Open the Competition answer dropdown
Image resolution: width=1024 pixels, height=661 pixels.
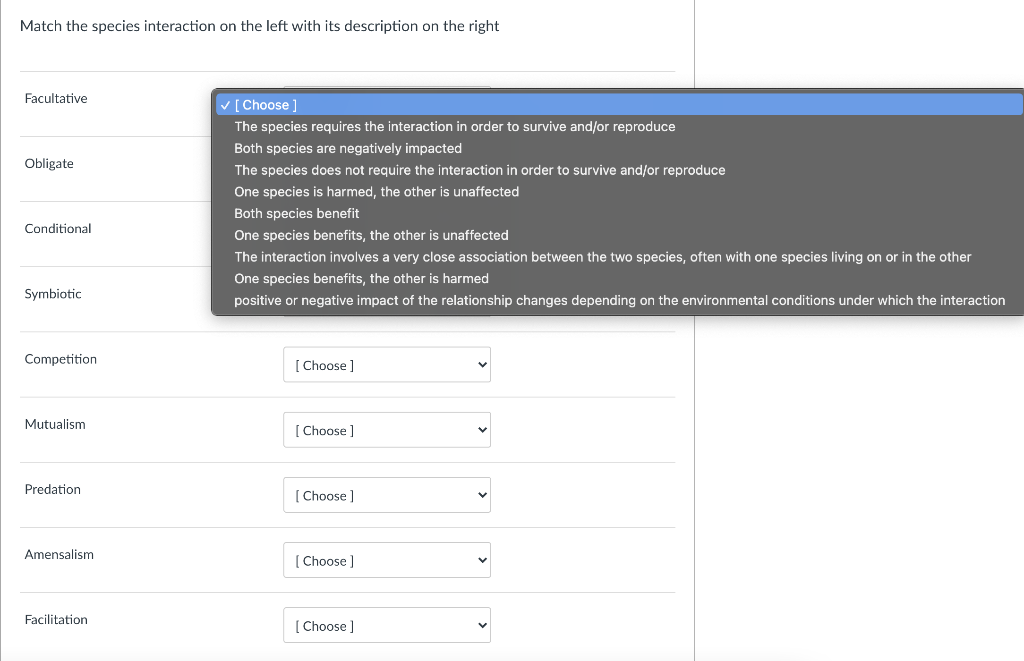387,364
